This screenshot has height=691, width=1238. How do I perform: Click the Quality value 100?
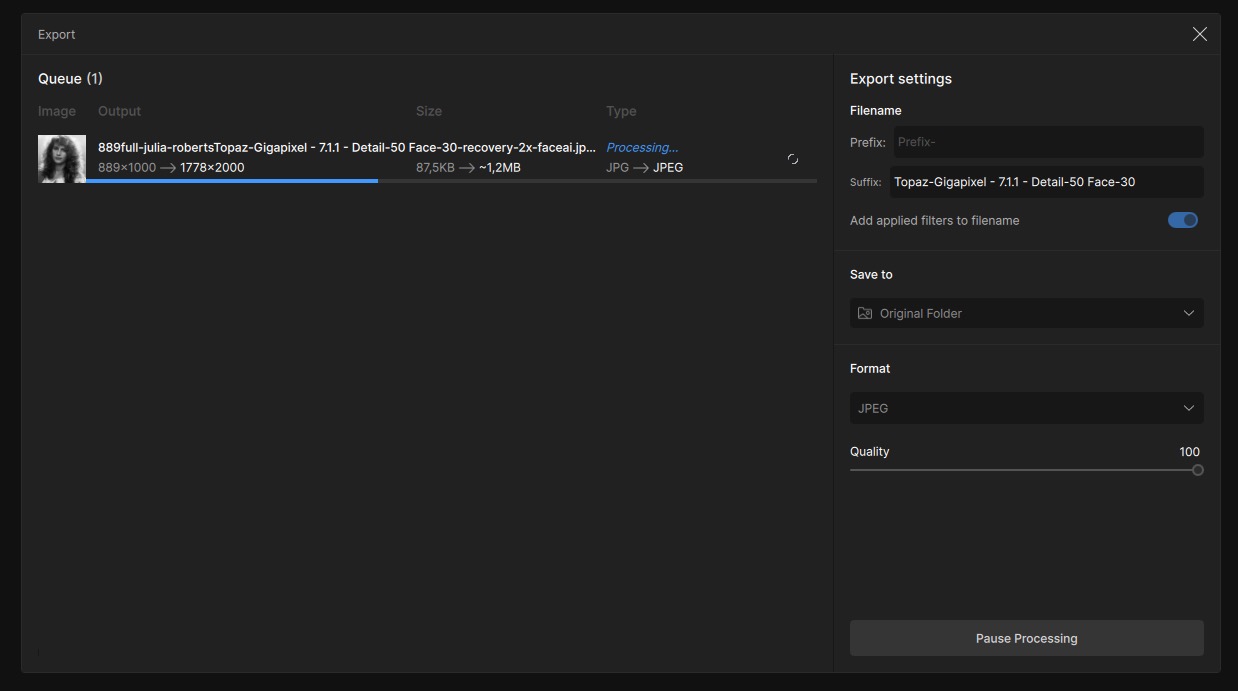[1189, 451]
